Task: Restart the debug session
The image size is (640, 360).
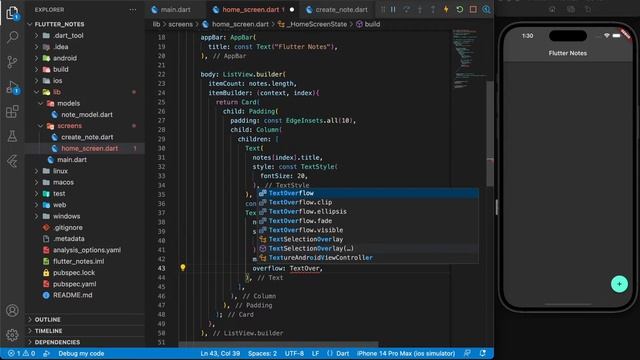Action: click(460, 9)
